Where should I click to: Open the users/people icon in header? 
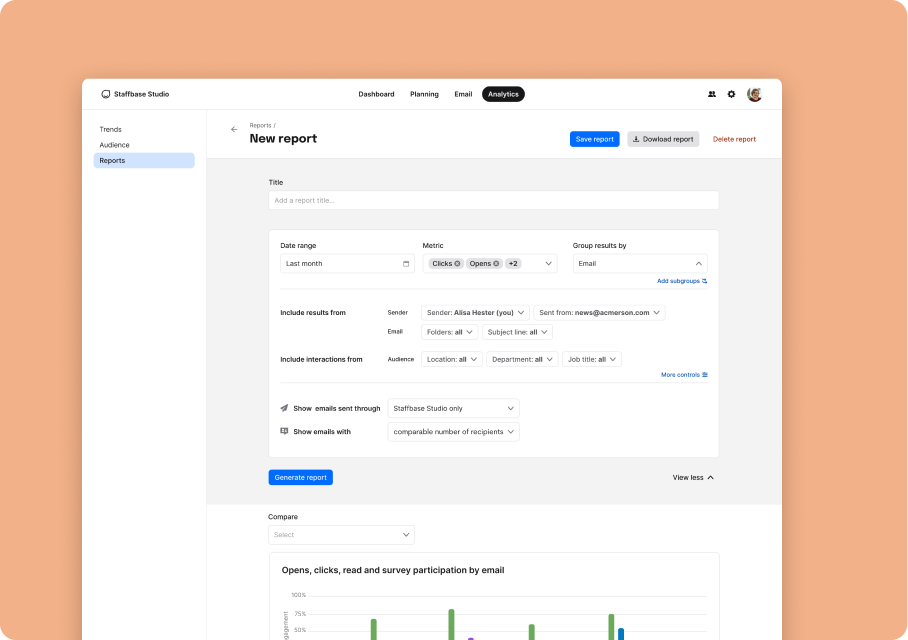[x=712, y=94]
